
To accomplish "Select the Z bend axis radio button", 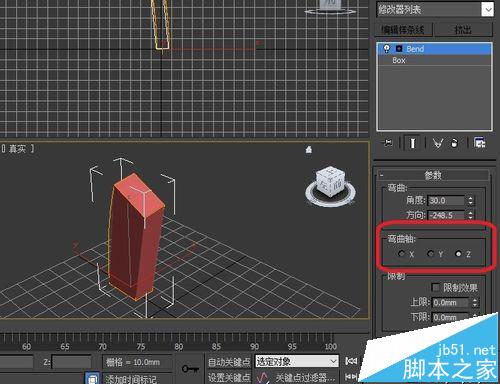I will 458,254.
